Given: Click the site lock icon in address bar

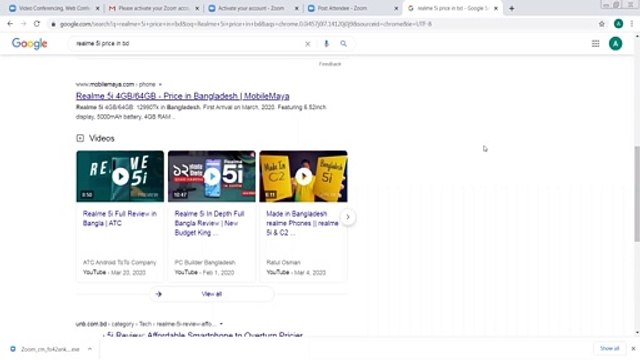Looking at the screenshot, I should [x=53, y=24].
